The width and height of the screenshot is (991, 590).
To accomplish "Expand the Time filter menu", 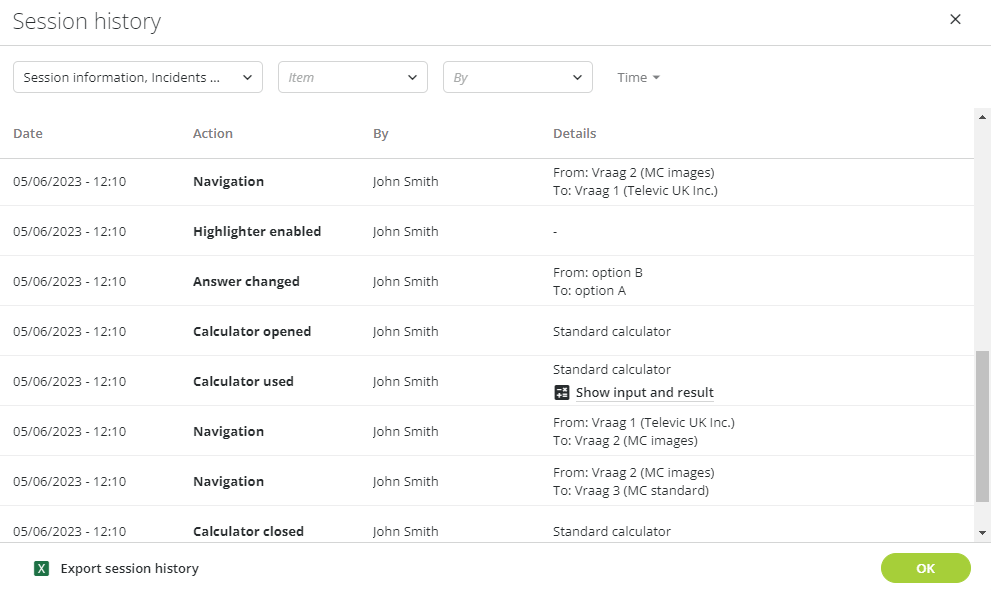I will pyautogui.click(x=638, y=77).
